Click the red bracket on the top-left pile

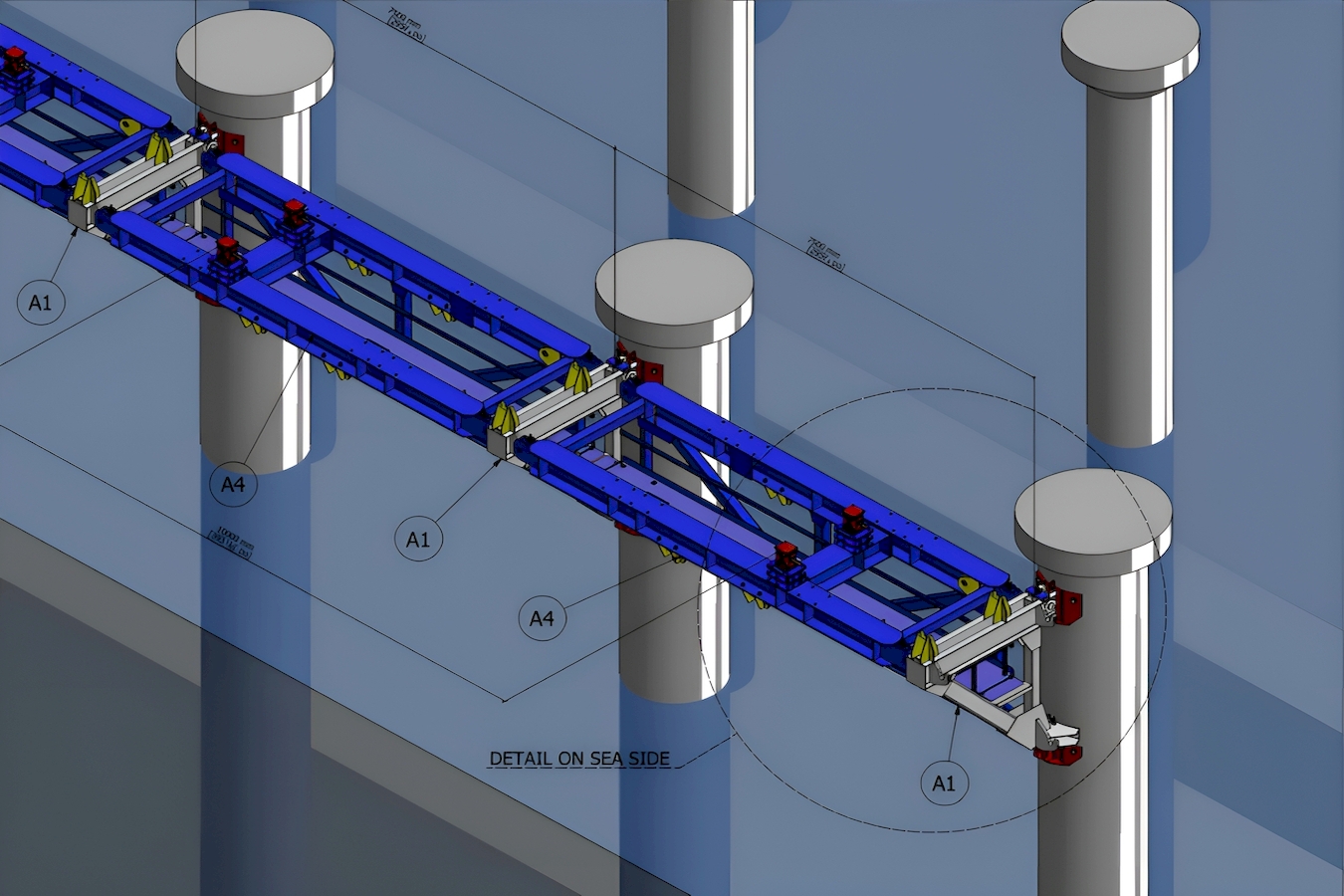click(232, 141)
